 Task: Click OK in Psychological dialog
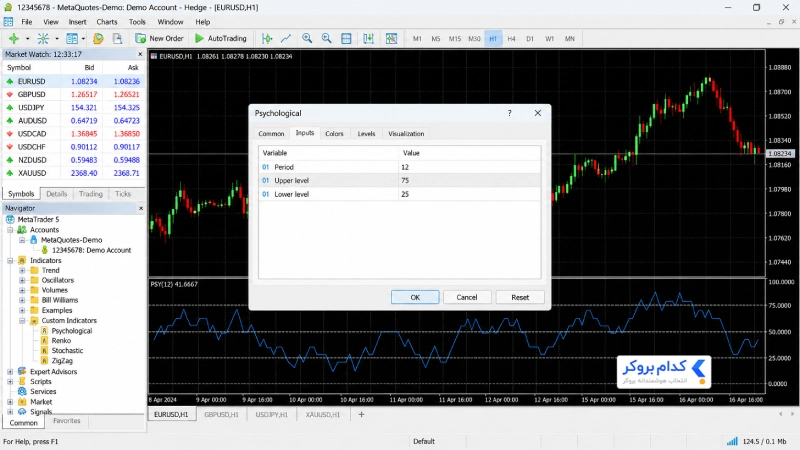(415, 297)
